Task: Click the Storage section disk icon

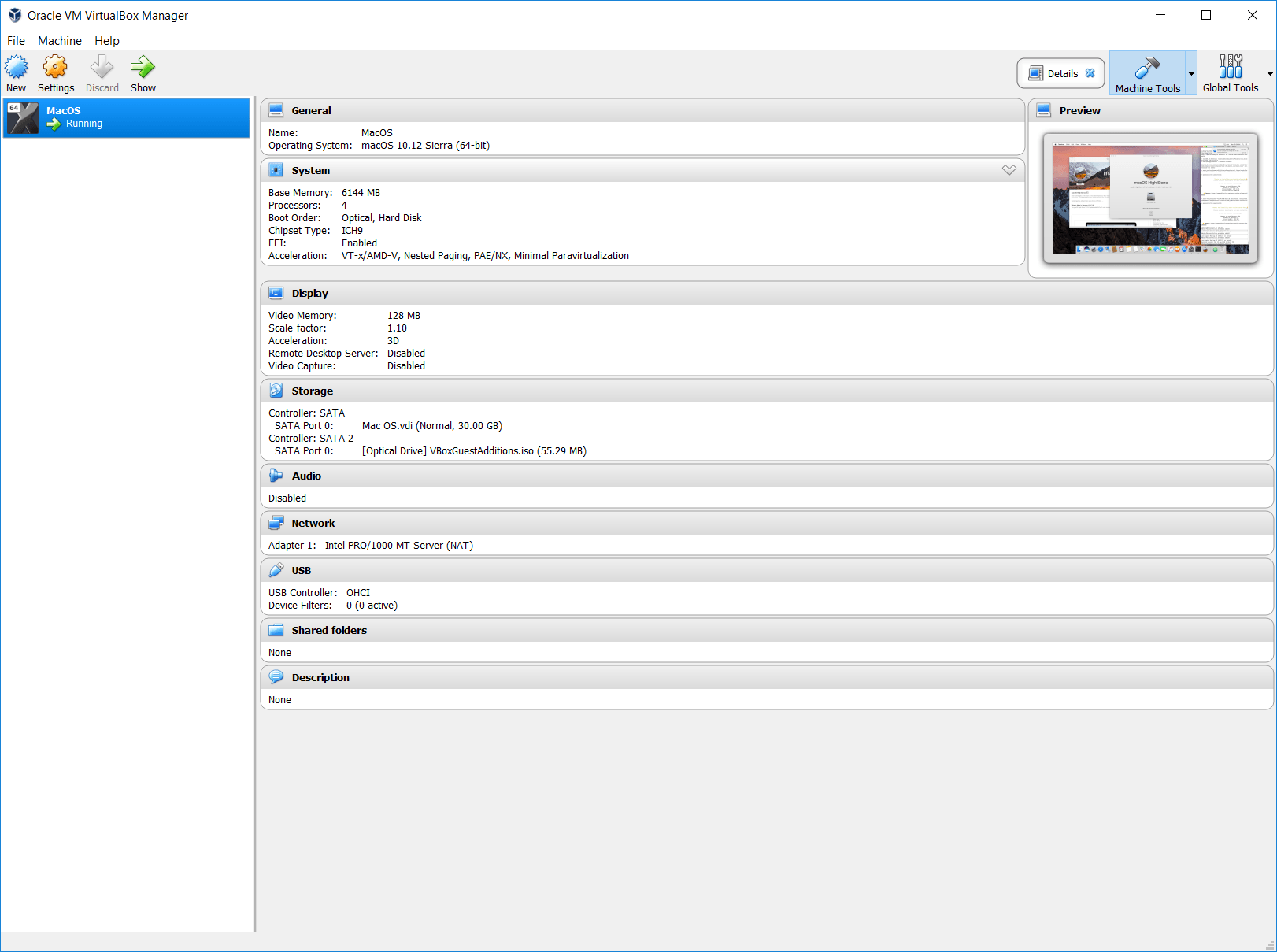Action: (276, 391)
